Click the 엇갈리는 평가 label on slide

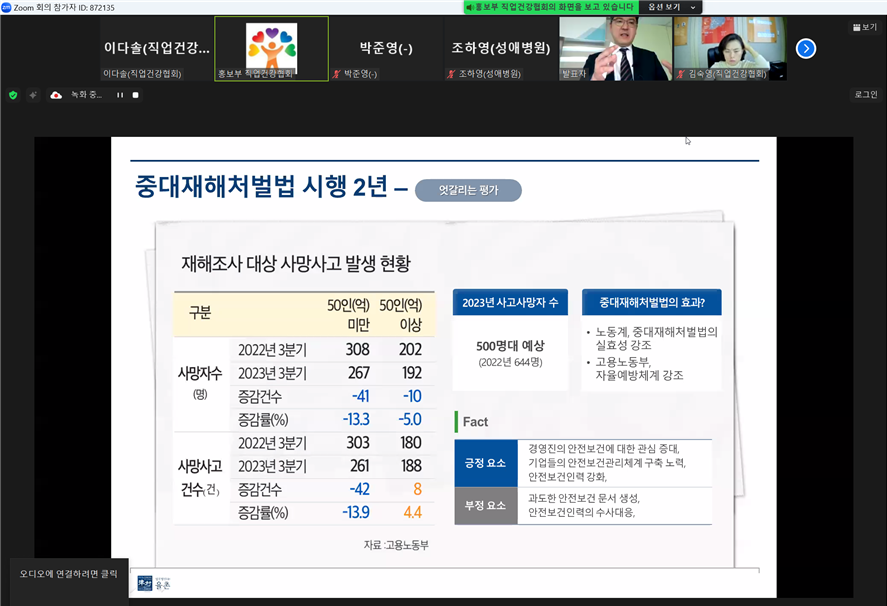point(468,190)
